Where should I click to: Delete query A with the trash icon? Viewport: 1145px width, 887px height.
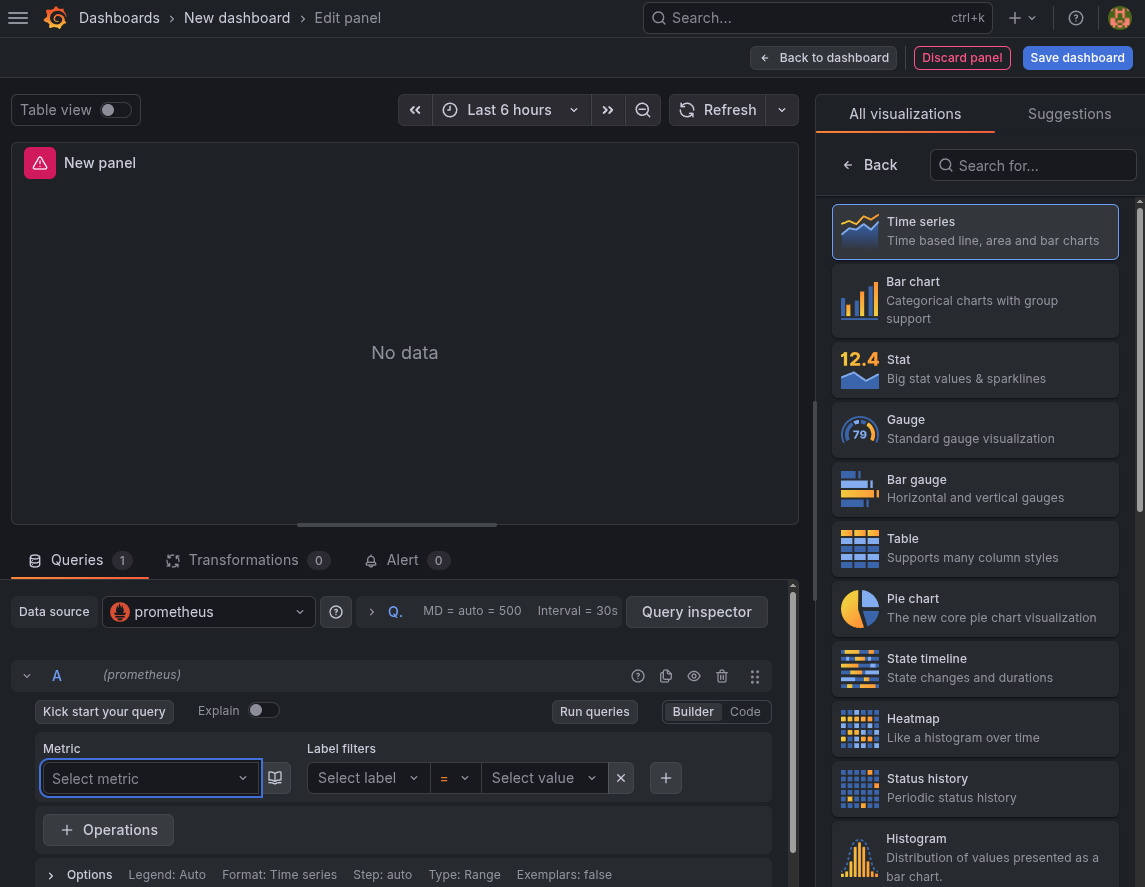point(722,676)
